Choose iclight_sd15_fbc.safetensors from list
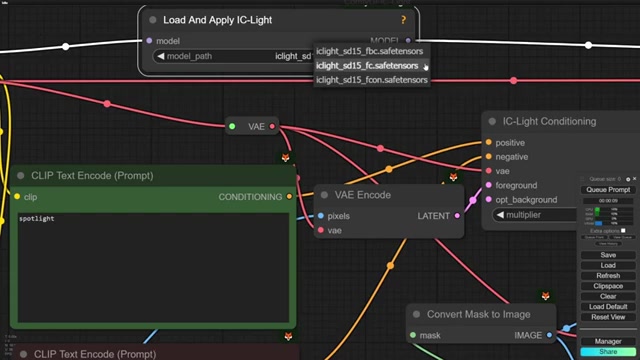Screen dimensions: 640x360 click(371, 51)
